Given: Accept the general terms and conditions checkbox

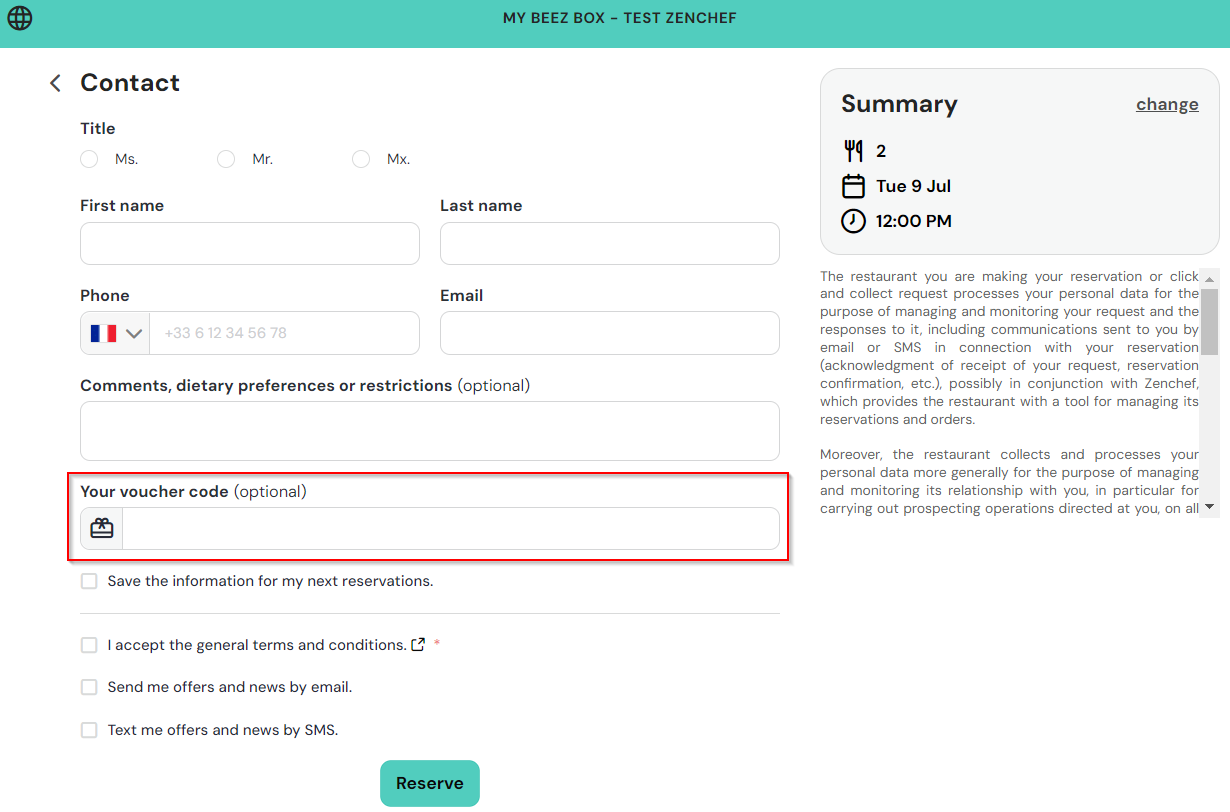Looking at the screenshot, I should pos(89,645).
